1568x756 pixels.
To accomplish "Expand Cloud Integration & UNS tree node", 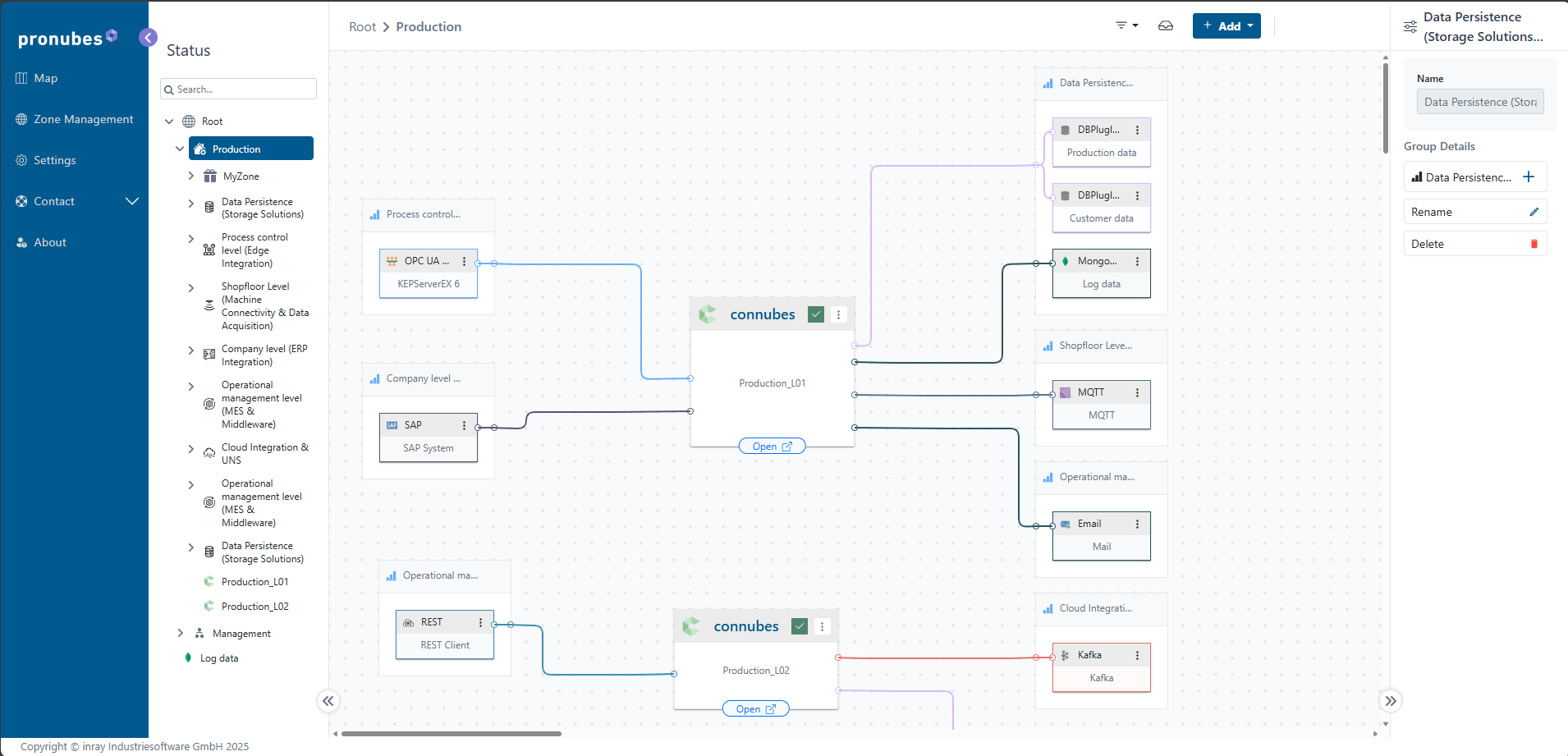I will (190, 449).
